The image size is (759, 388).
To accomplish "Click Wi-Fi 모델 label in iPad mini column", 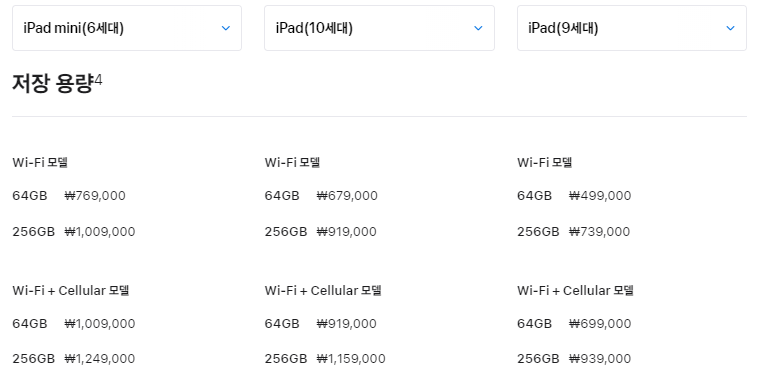I will (x=40, y=162).
